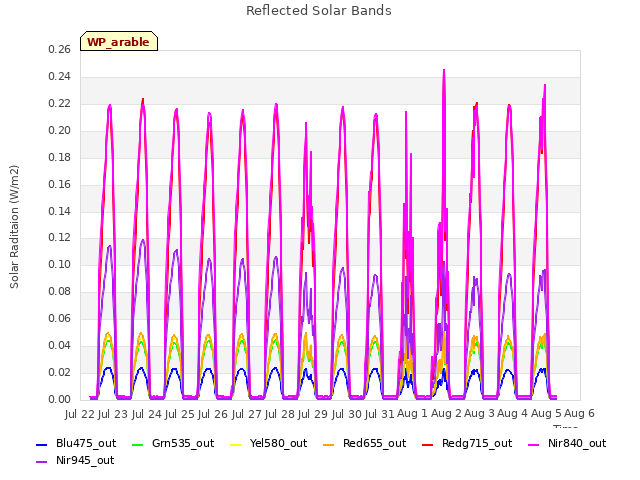Click the orange Red655_out legend swatch
Image resolution: width=640 pixels, height=480 pixels.
(329, 444)
